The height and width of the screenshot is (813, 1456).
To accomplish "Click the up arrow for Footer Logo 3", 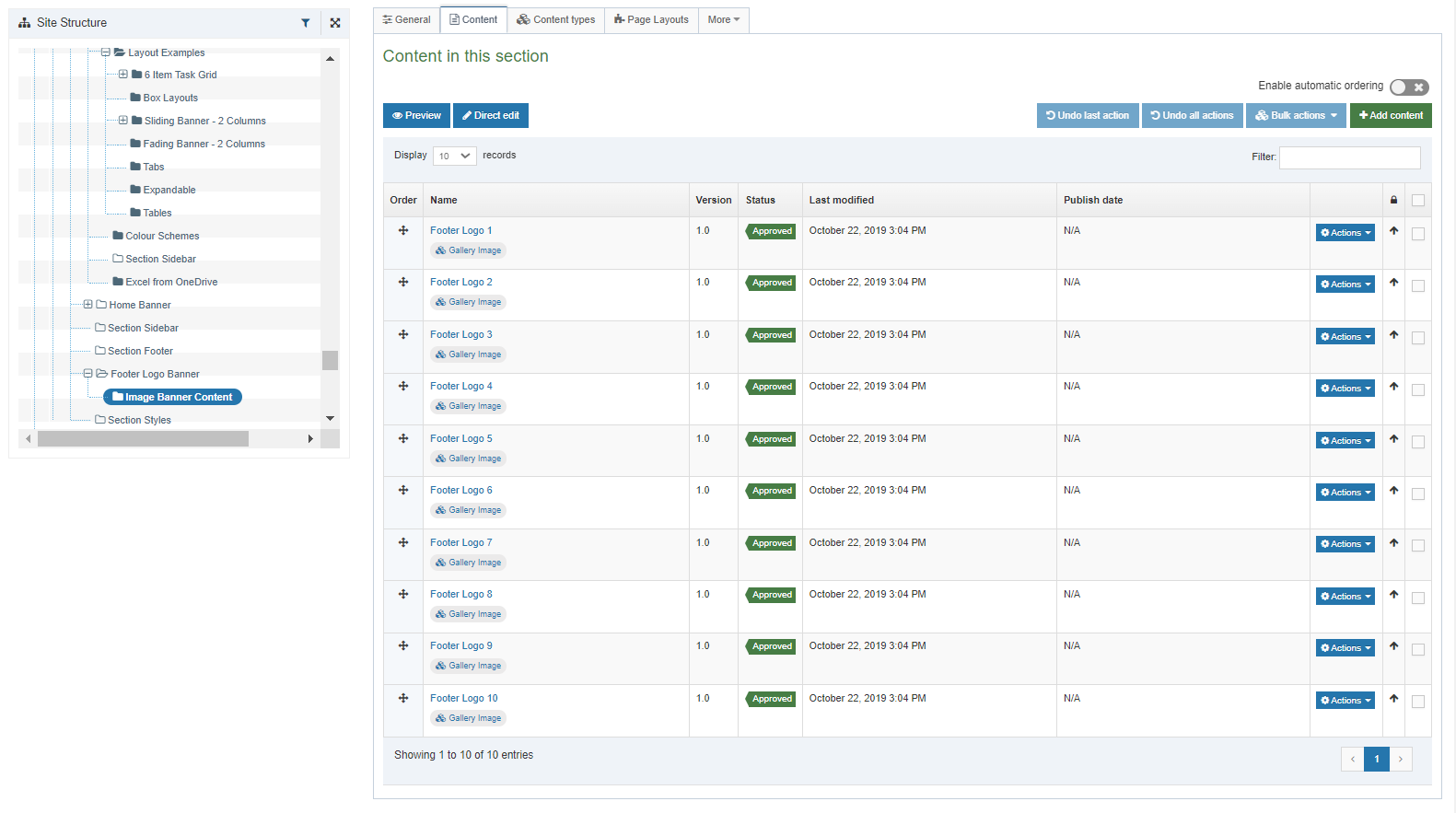I will point(1393,335).
